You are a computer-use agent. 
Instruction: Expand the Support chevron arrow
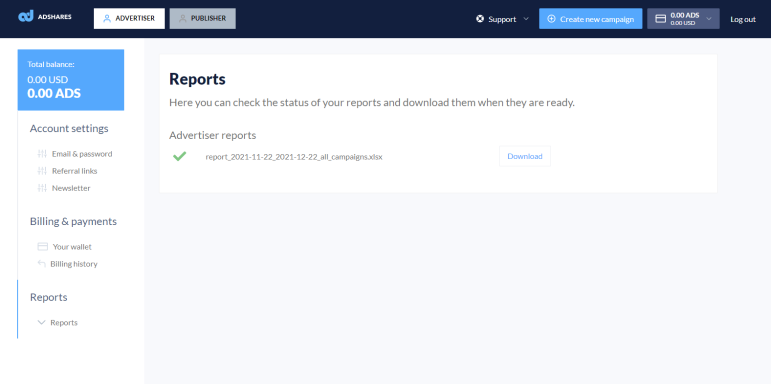(x=526, y=19)
